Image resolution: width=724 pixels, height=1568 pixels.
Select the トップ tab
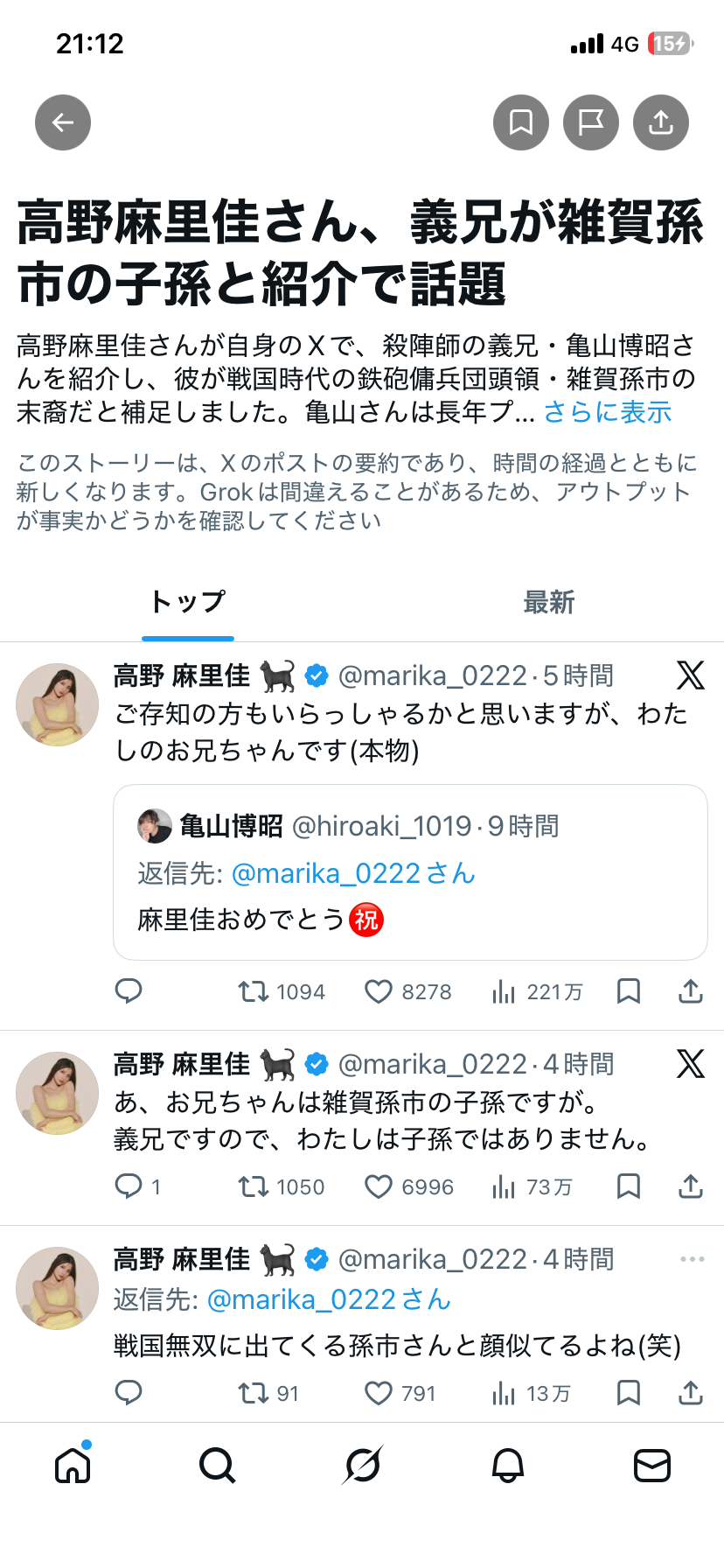[x=188, y=602]
